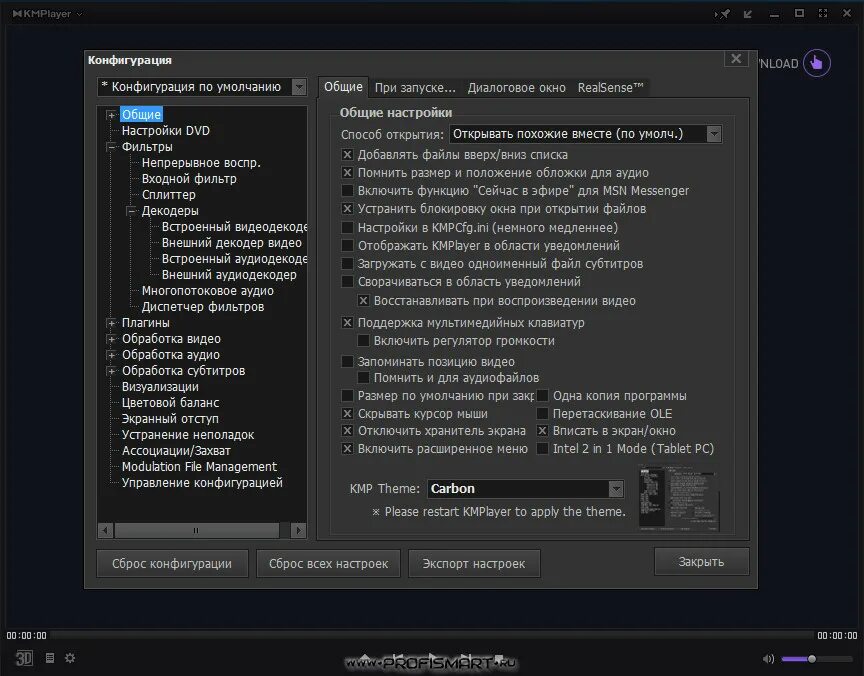Viewport: 864px width, 676px height.
Task: Click the purple hand download icon
Action: click(816, 63)
